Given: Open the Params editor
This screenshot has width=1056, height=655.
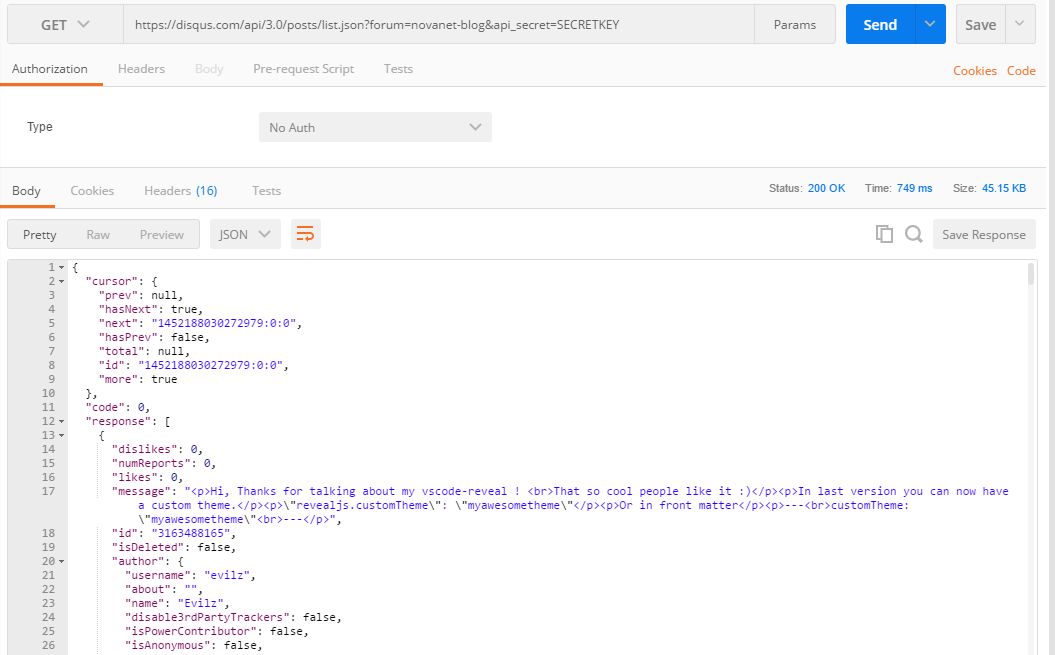Looking at the screenshot, I should coord(795,22).
